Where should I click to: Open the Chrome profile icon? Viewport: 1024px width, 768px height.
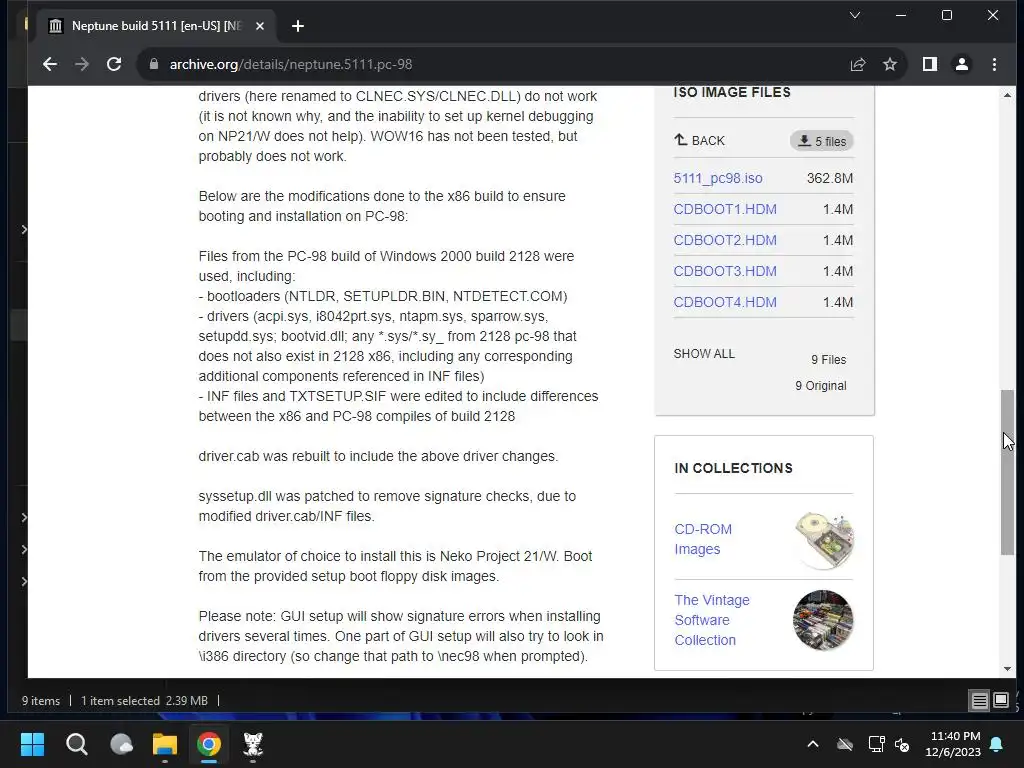tap(962, 64)
